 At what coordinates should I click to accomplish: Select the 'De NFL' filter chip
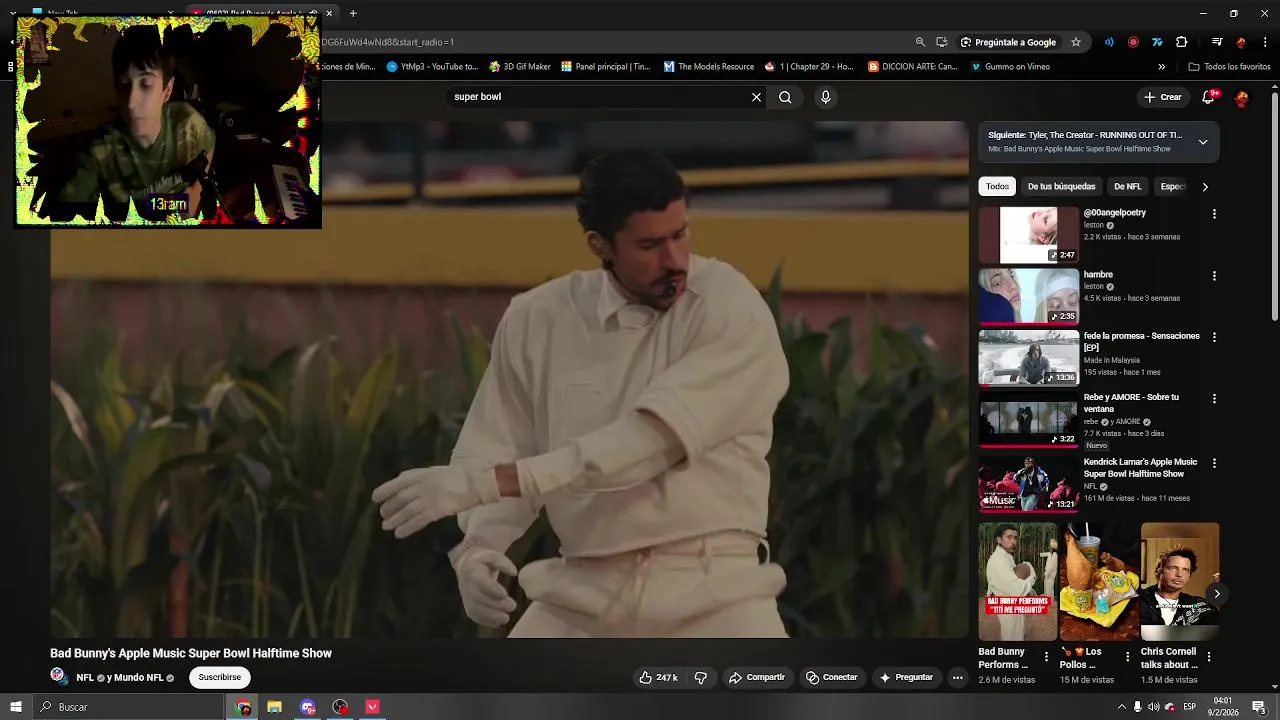point(1127,186)
